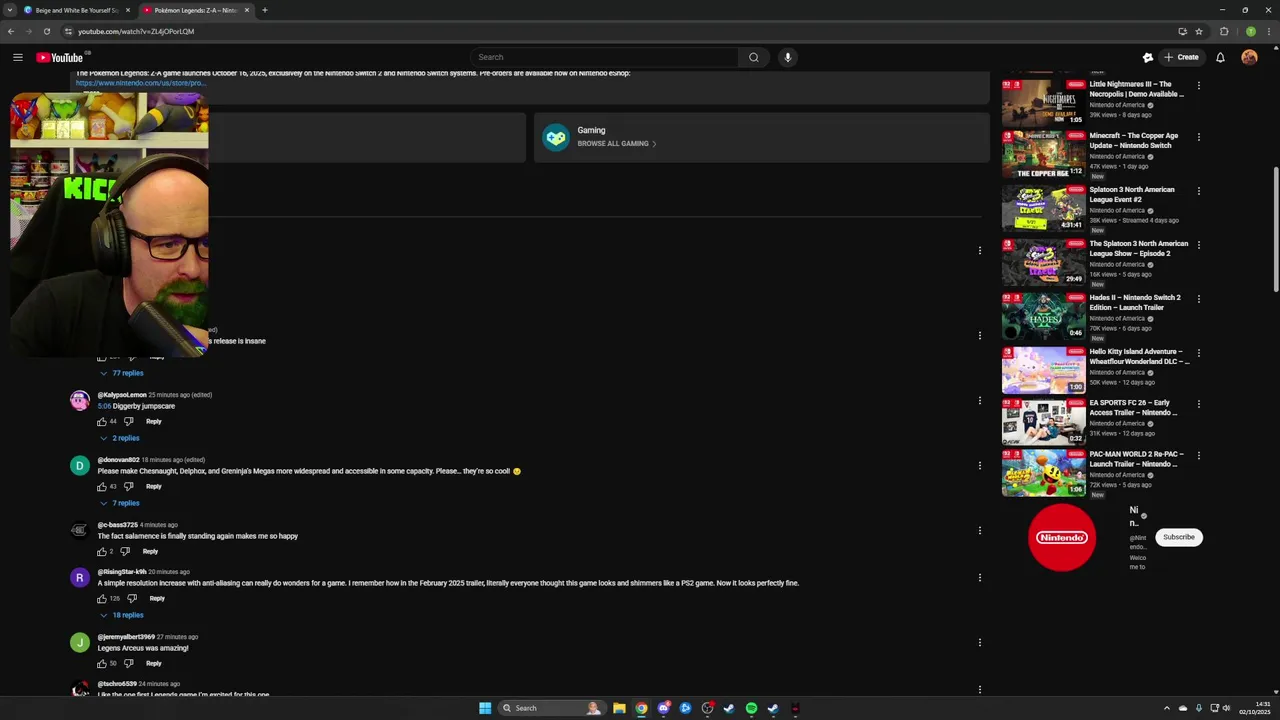Start voice search with microphone icon
This screenshot has width=1280, height=720.
(x=788, y=57)
